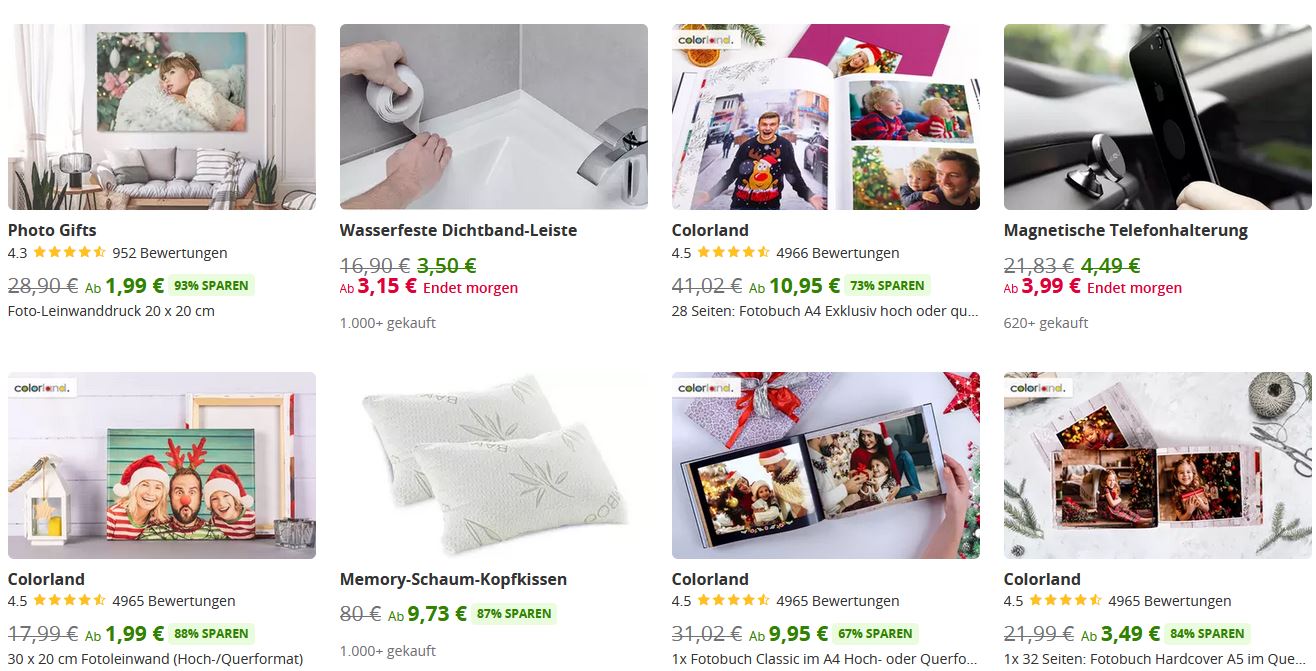Click the Colorland logo badge on Fotobuch Classic

(x=706, y=387)
